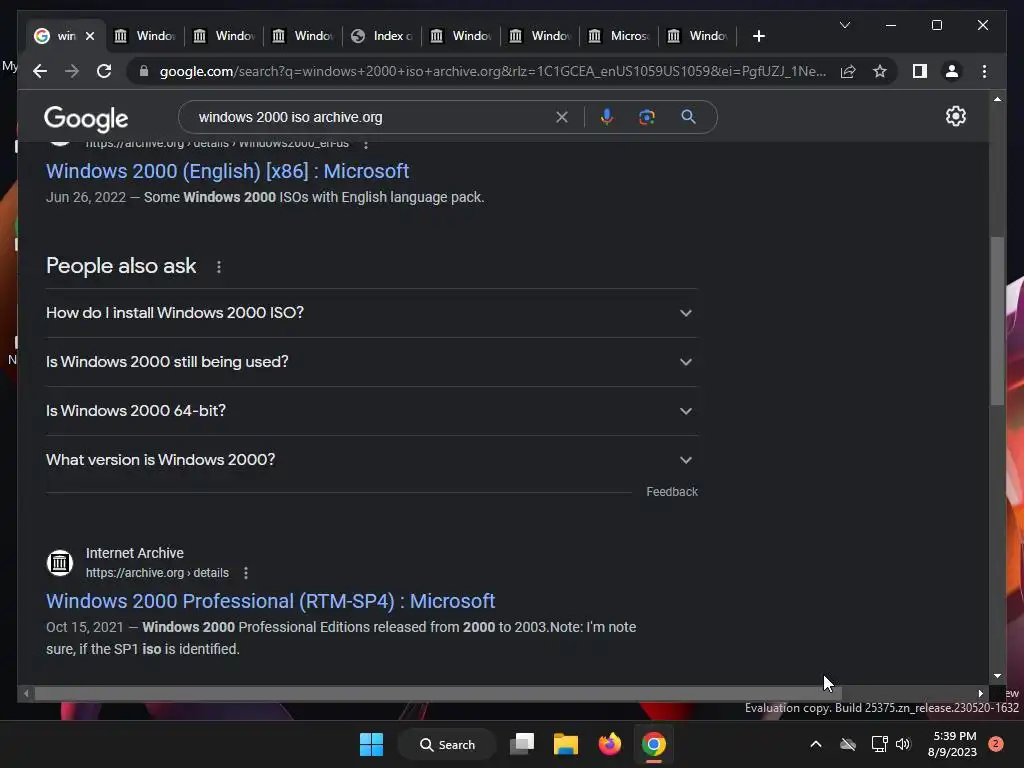Reload the current Google page
The width and height of the screenshot is (1024, 768).
[104, 71]
